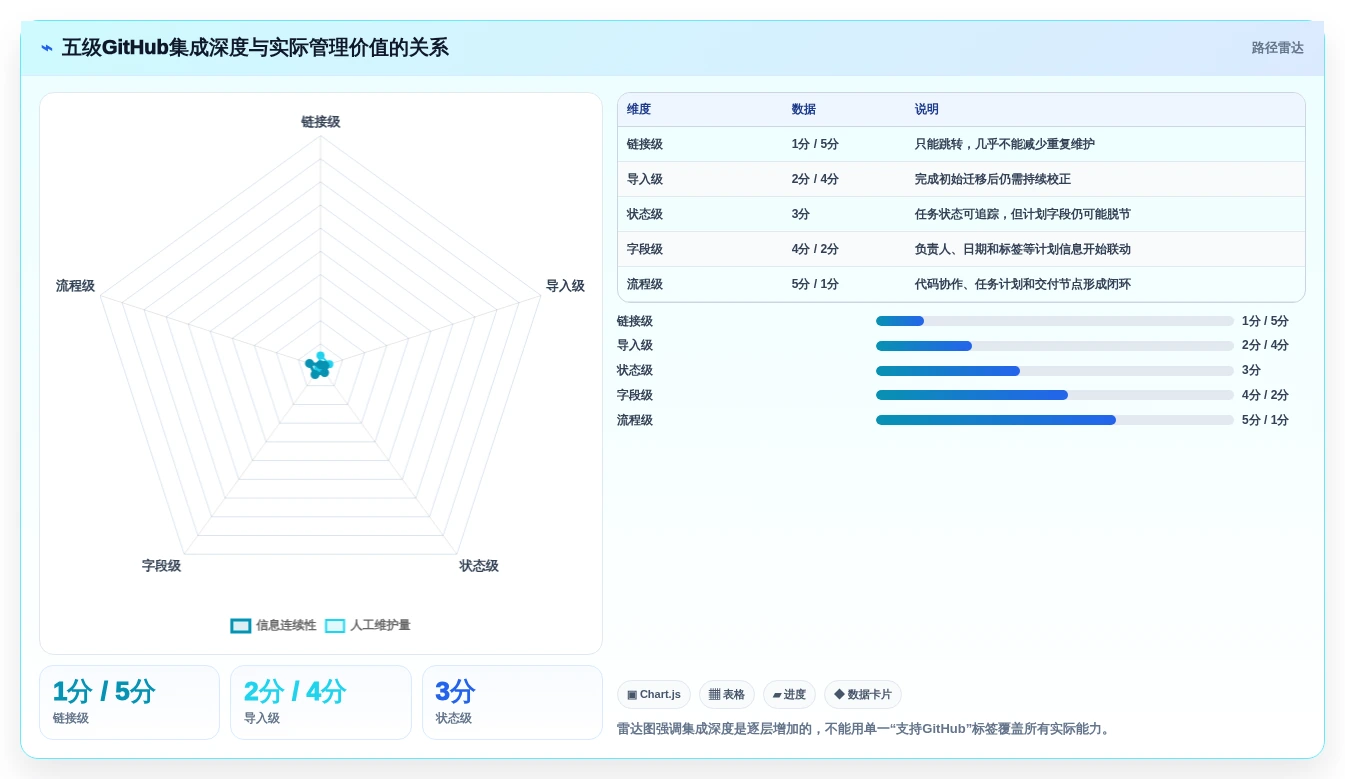Click the 链接级 progress bar
The image size is (1345, 779).
click(1055, 321)
